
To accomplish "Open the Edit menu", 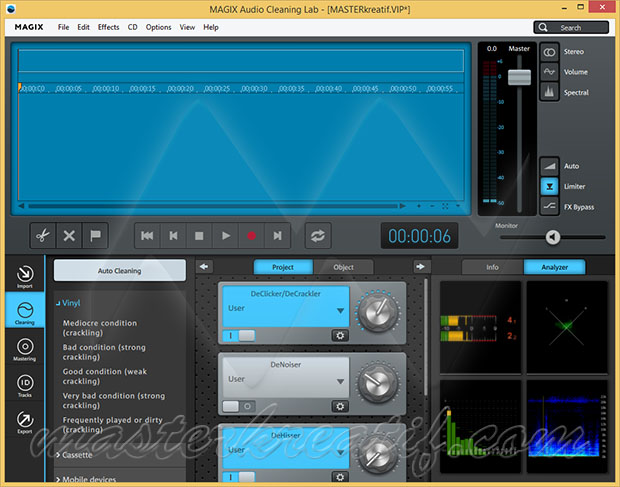I will 83,27.
